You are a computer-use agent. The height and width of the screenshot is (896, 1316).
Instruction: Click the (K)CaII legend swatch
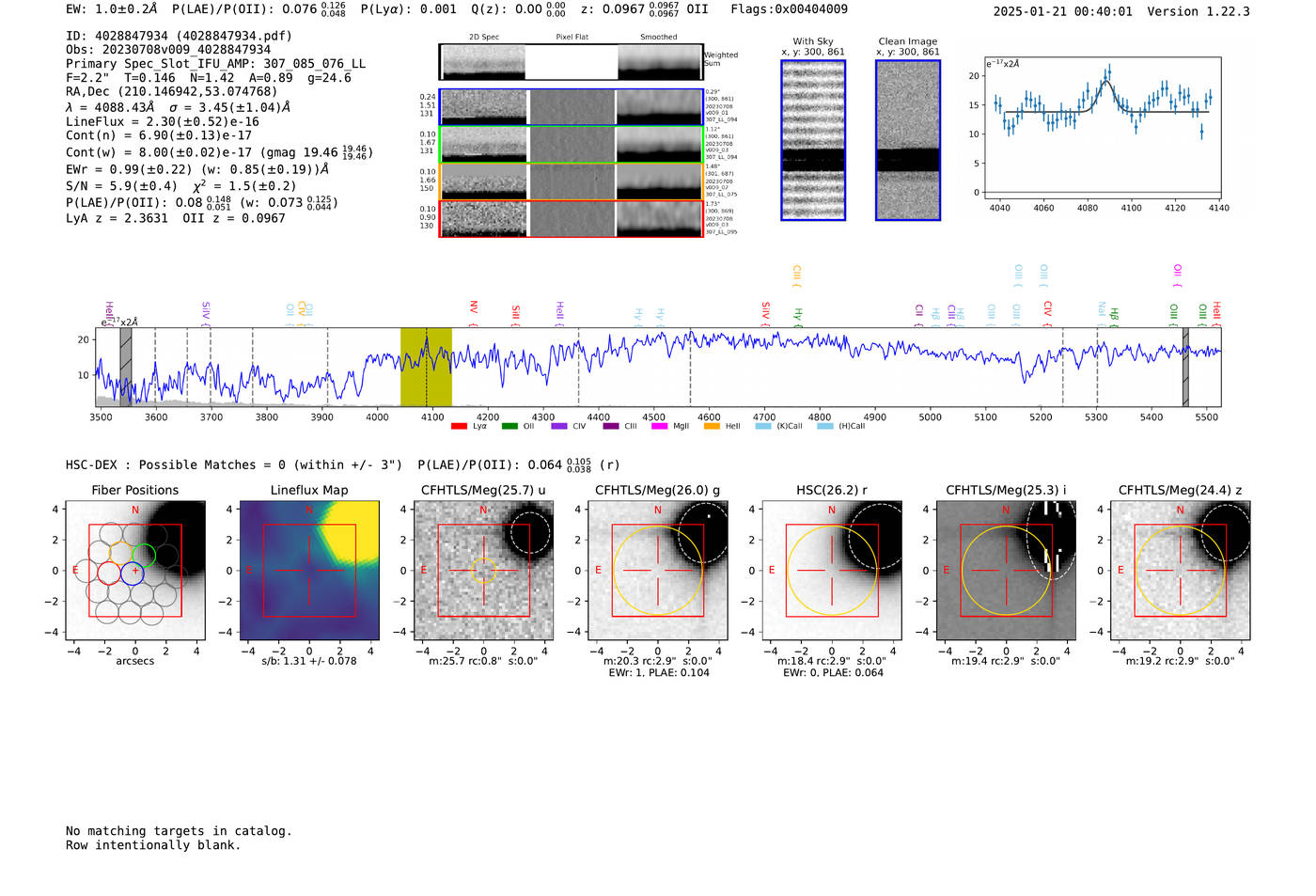tap(763, 426)
